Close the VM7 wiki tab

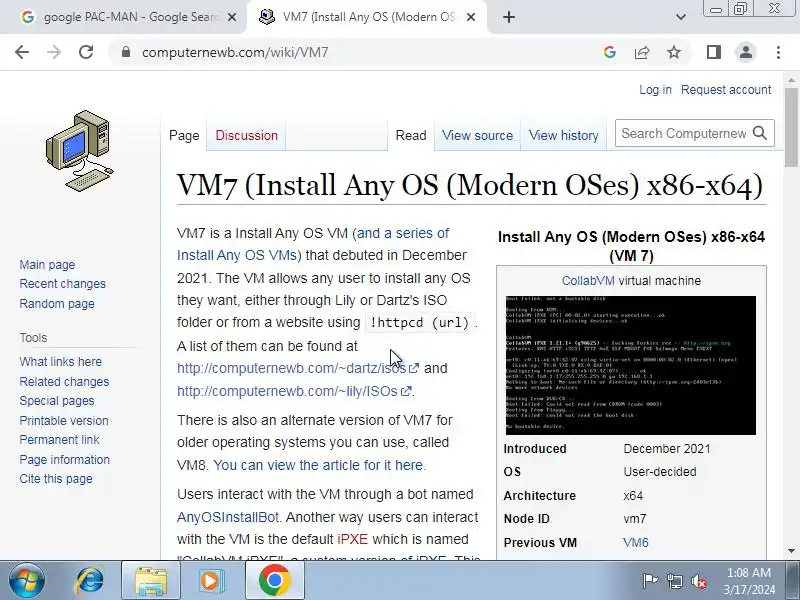coord(471,17)
